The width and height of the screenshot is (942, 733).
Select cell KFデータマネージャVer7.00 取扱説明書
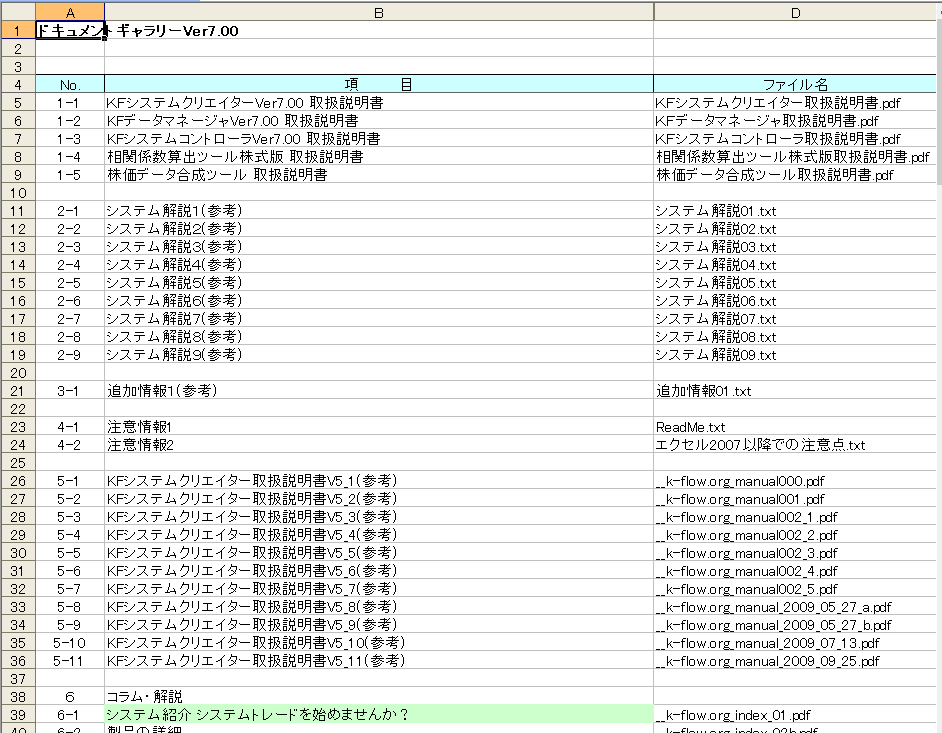[378, 121]
